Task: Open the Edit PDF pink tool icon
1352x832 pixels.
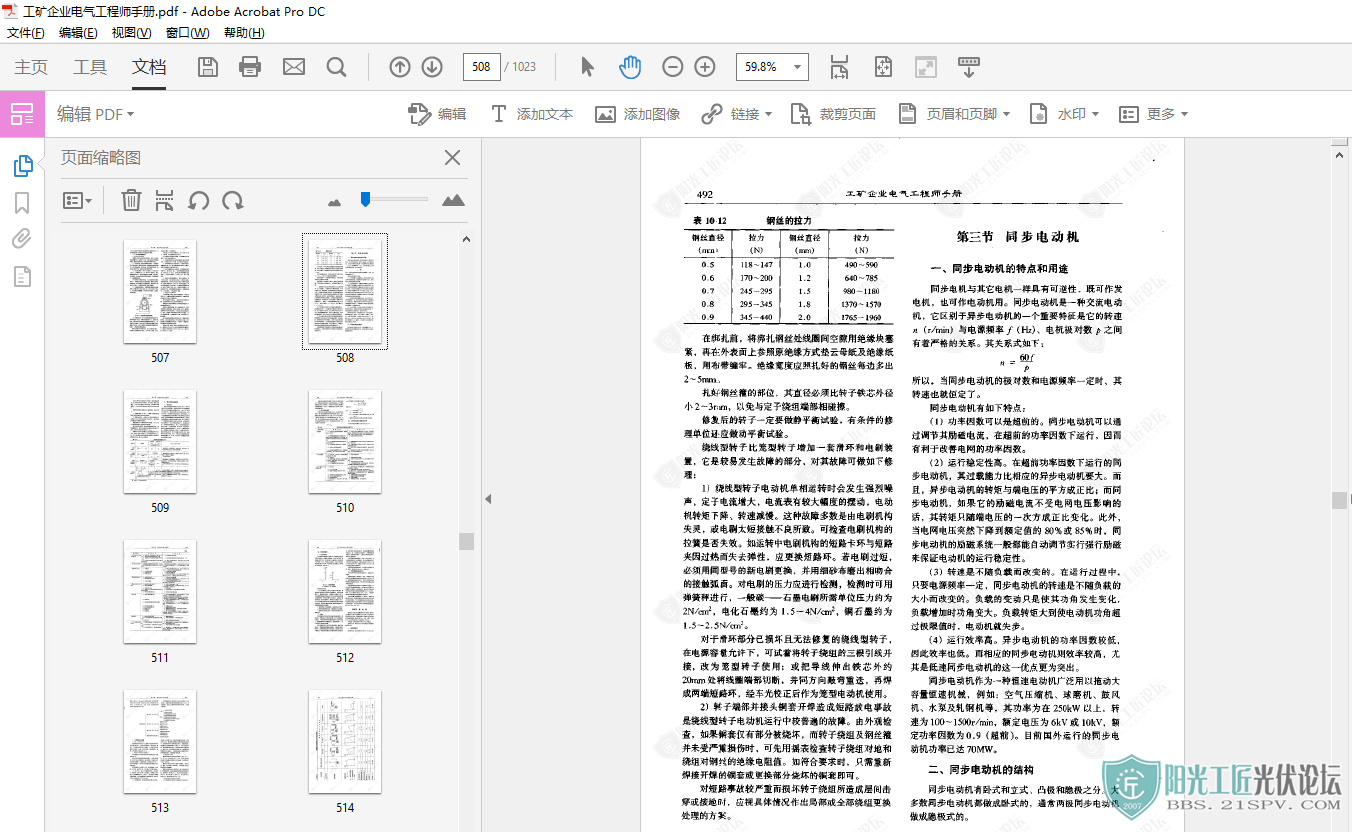Action: pos(22,114)
